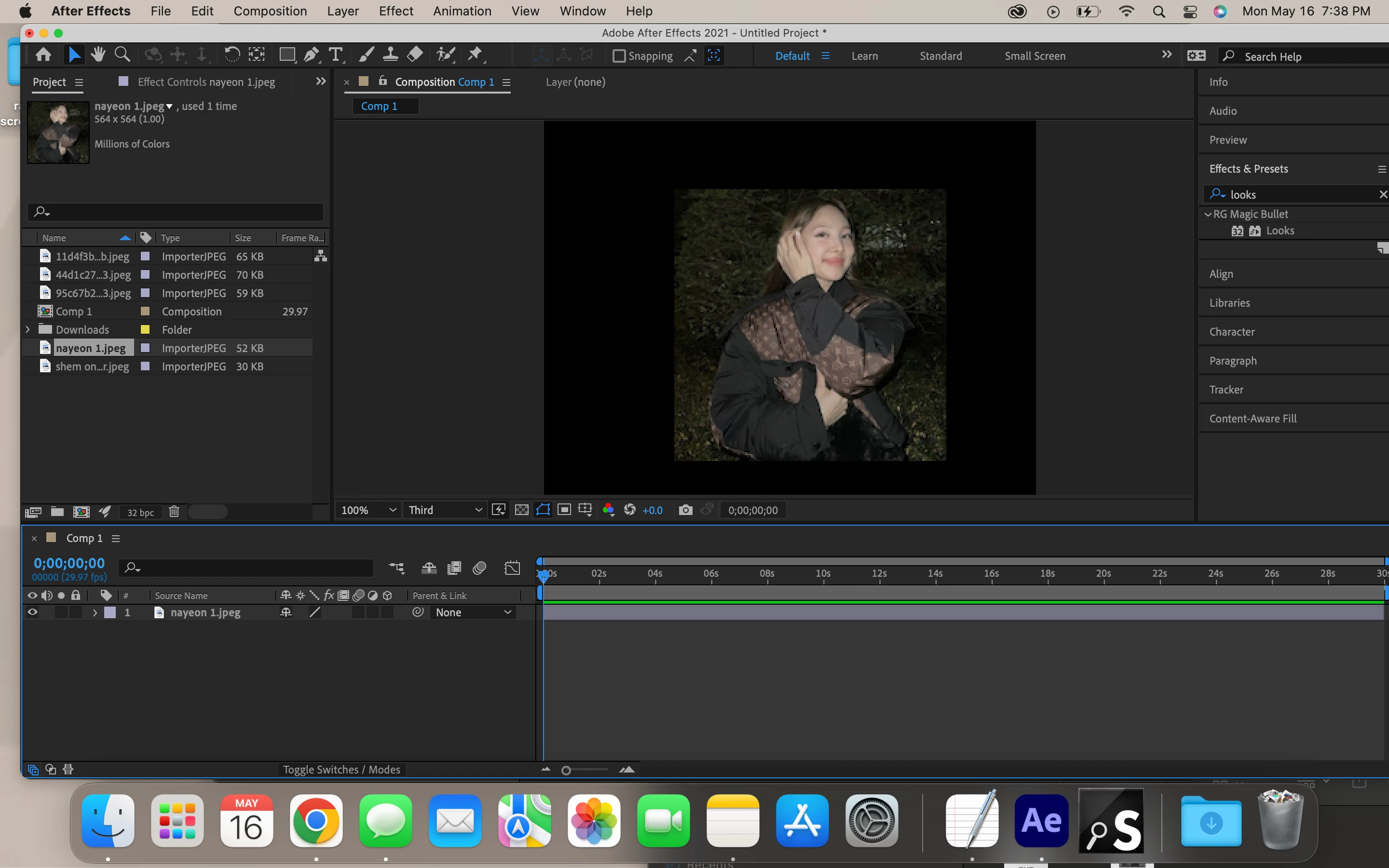This screenshot has width=1389, height=868.
Task: Click Toggle Switches / Modes button
Action: (341, 769)
